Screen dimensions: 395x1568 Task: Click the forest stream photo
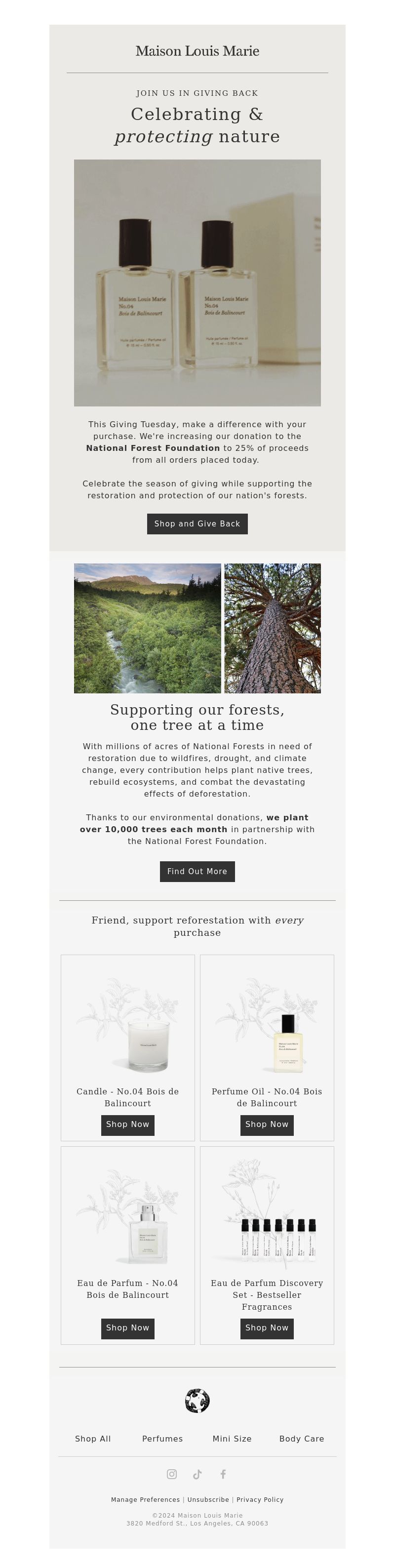pyautogui.click(x=147, y=628)
